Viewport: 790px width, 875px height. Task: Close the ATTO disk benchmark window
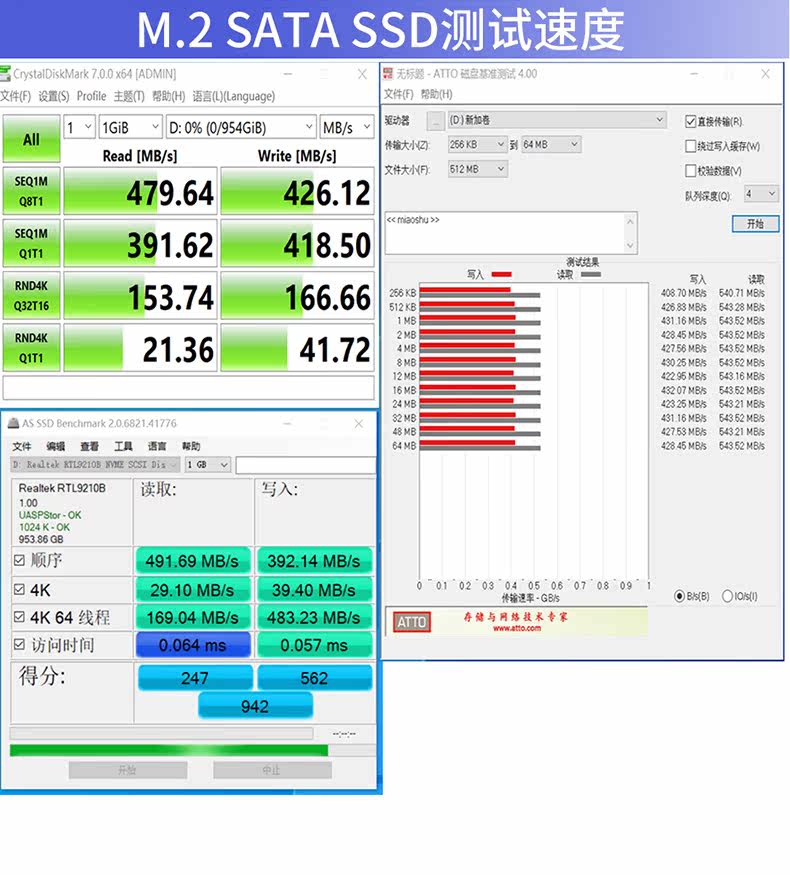[x=765, y=73]
